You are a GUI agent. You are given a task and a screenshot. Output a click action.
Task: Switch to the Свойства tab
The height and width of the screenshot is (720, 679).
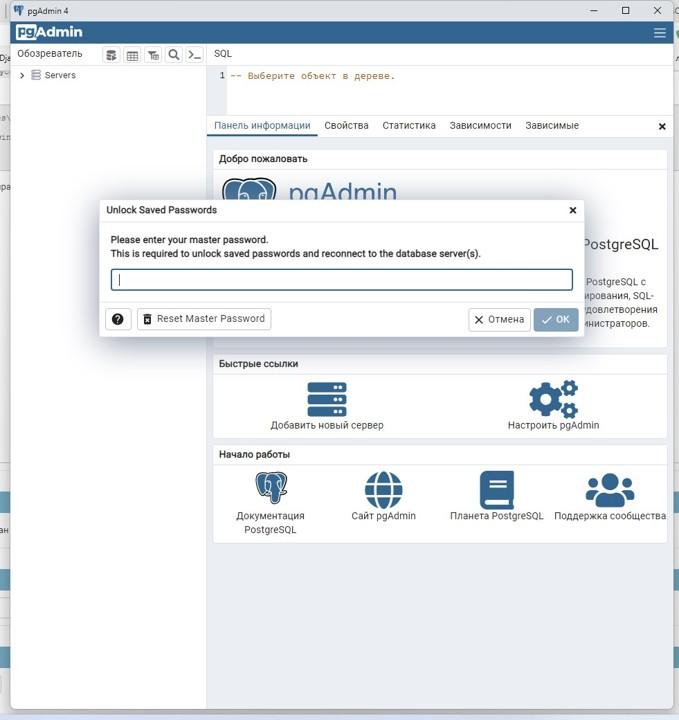click(x=346, y=125)
